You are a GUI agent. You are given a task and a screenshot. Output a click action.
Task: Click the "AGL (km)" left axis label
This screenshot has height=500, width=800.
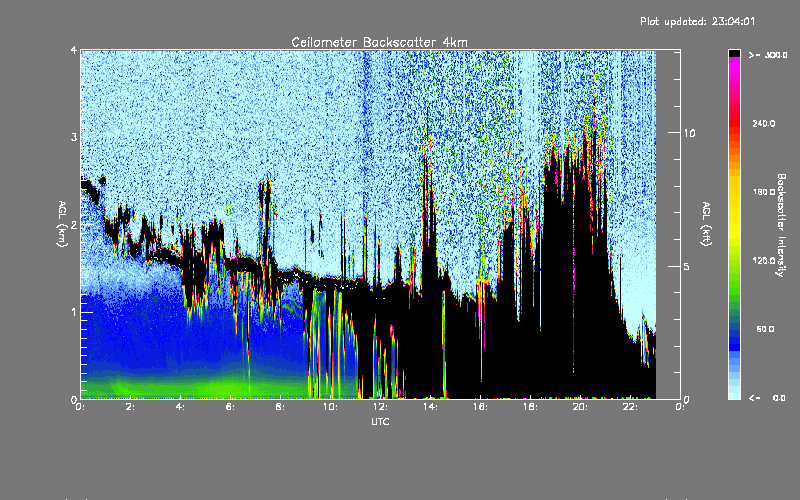pyautogui.click(x=62, y=224)
